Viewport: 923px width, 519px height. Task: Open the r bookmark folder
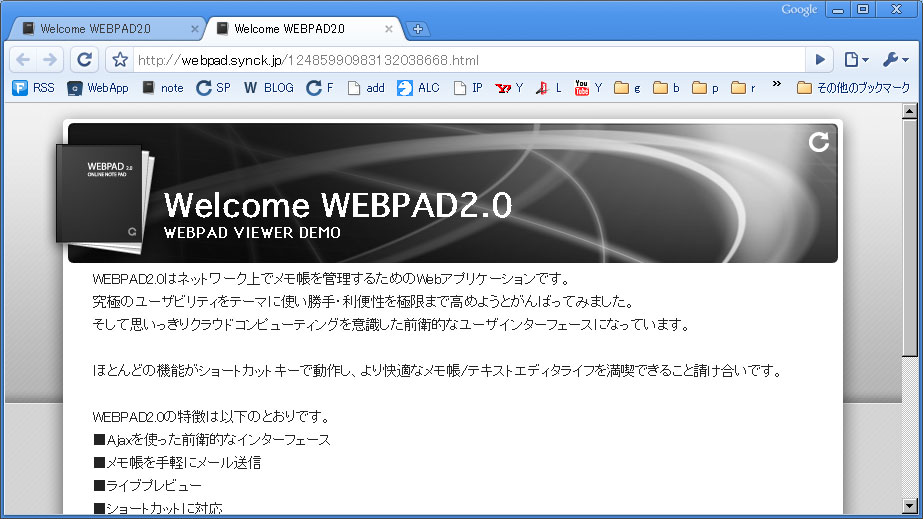[x=743, y=88]
